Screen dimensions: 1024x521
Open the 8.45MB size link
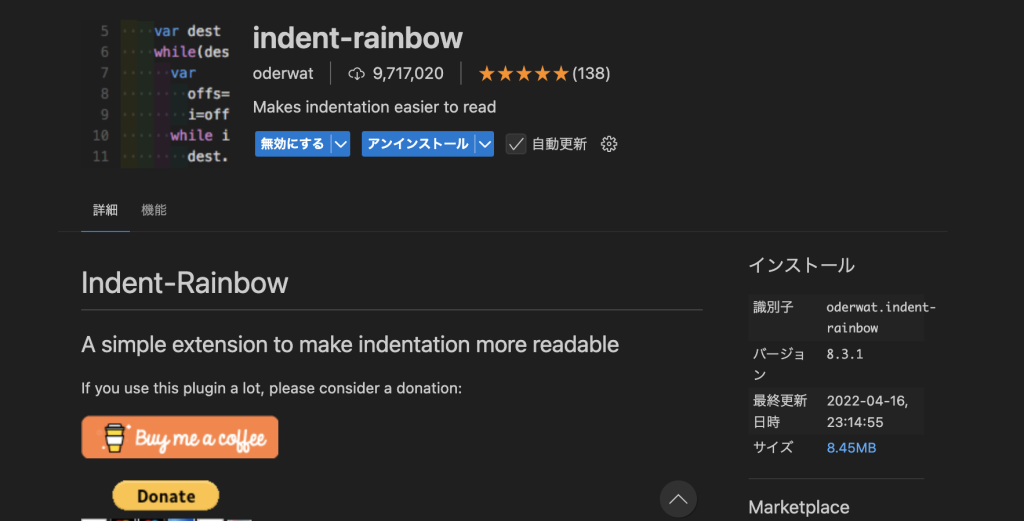(851, 448)
